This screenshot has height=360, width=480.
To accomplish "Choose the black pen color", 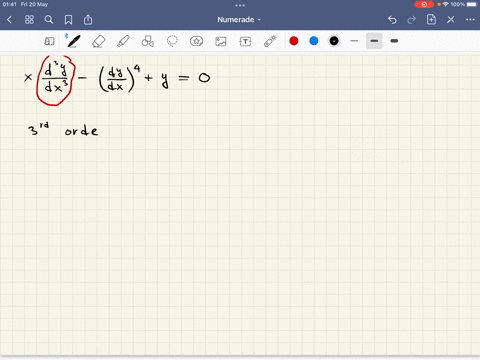I will click(334, 41).
